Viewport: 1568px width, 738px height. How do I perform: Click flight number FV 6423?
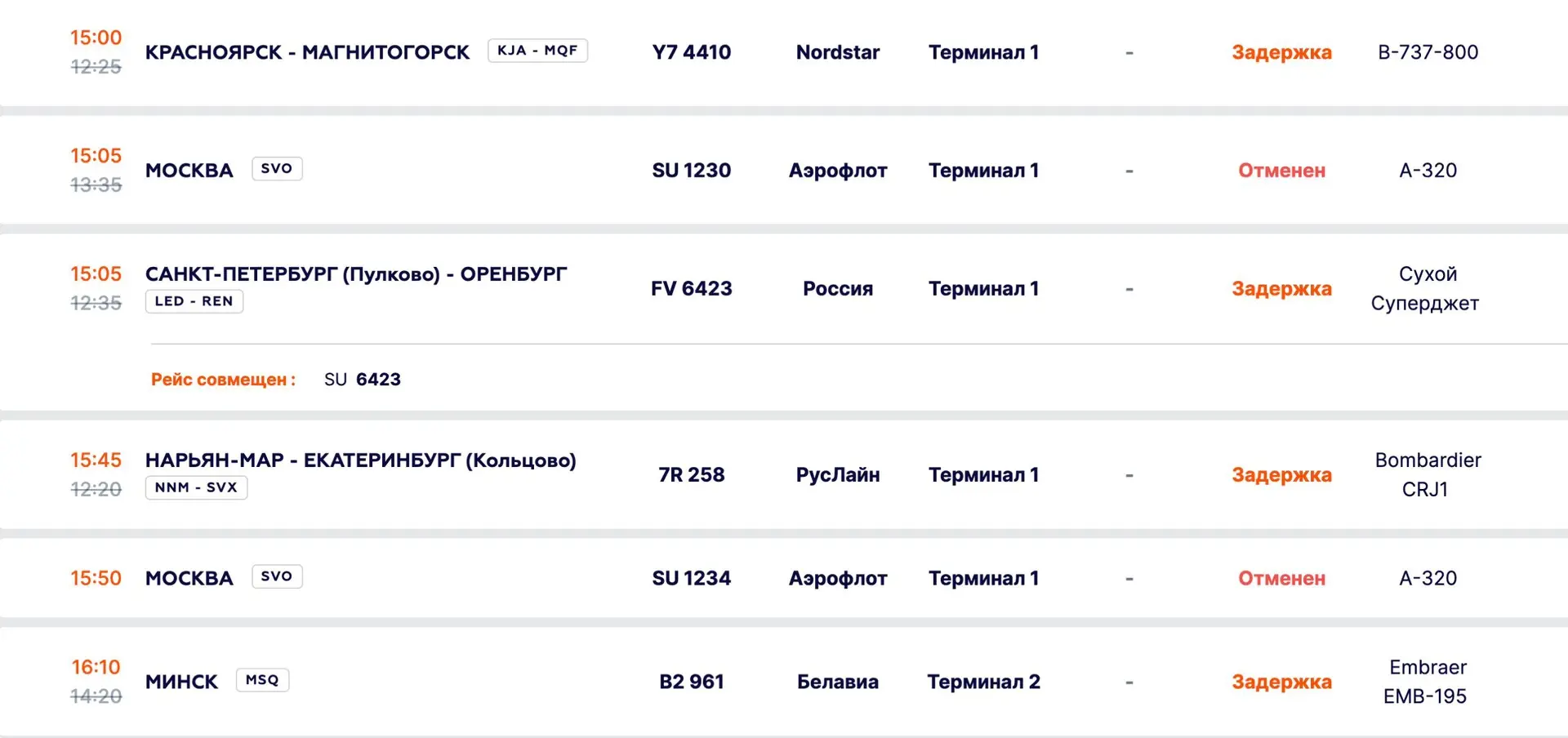[x=691, y=289]
